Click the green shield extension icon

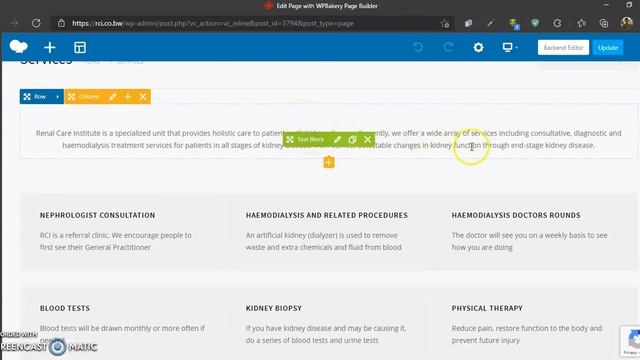click(x=535, y=23)
